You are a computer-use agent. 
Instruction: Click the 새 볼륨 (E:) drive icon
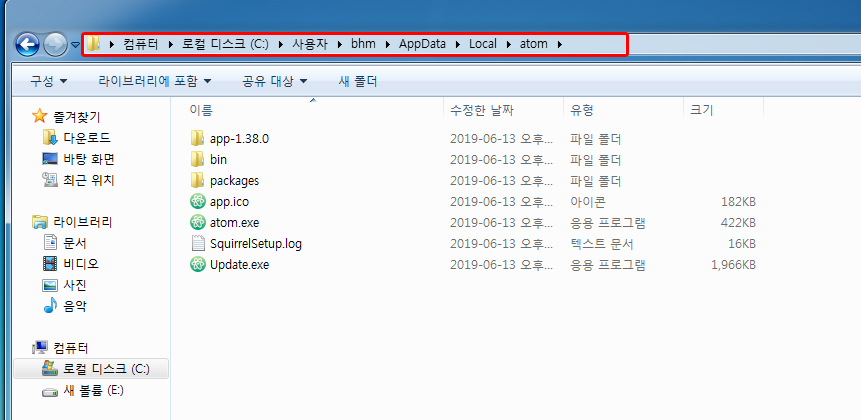pos(50,391)
